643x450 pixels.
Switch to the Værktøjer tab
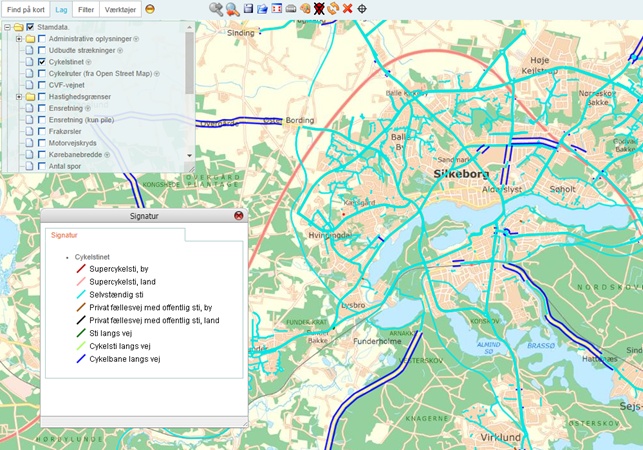[120, 9]
